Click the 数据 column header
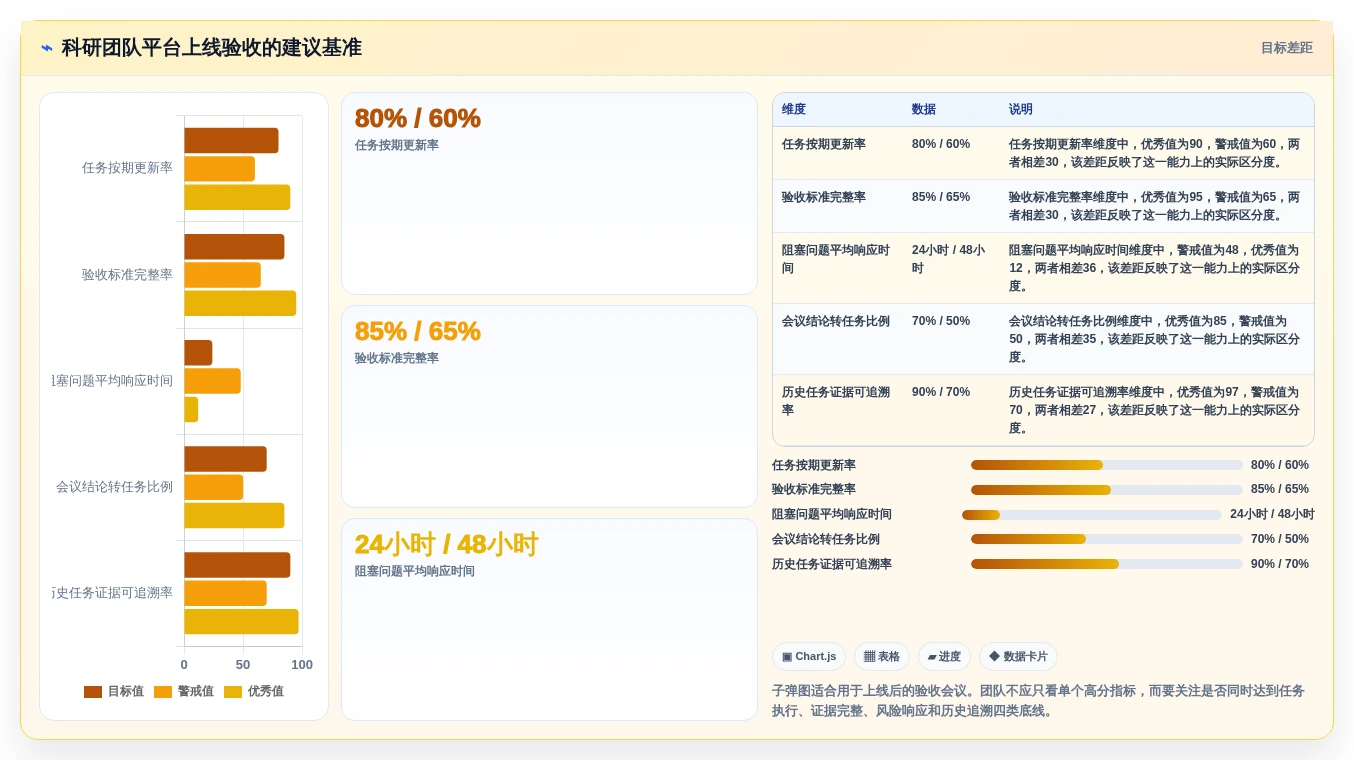Image resolution: width=1354 pixels, height=760 pixels. click(924, 109)
